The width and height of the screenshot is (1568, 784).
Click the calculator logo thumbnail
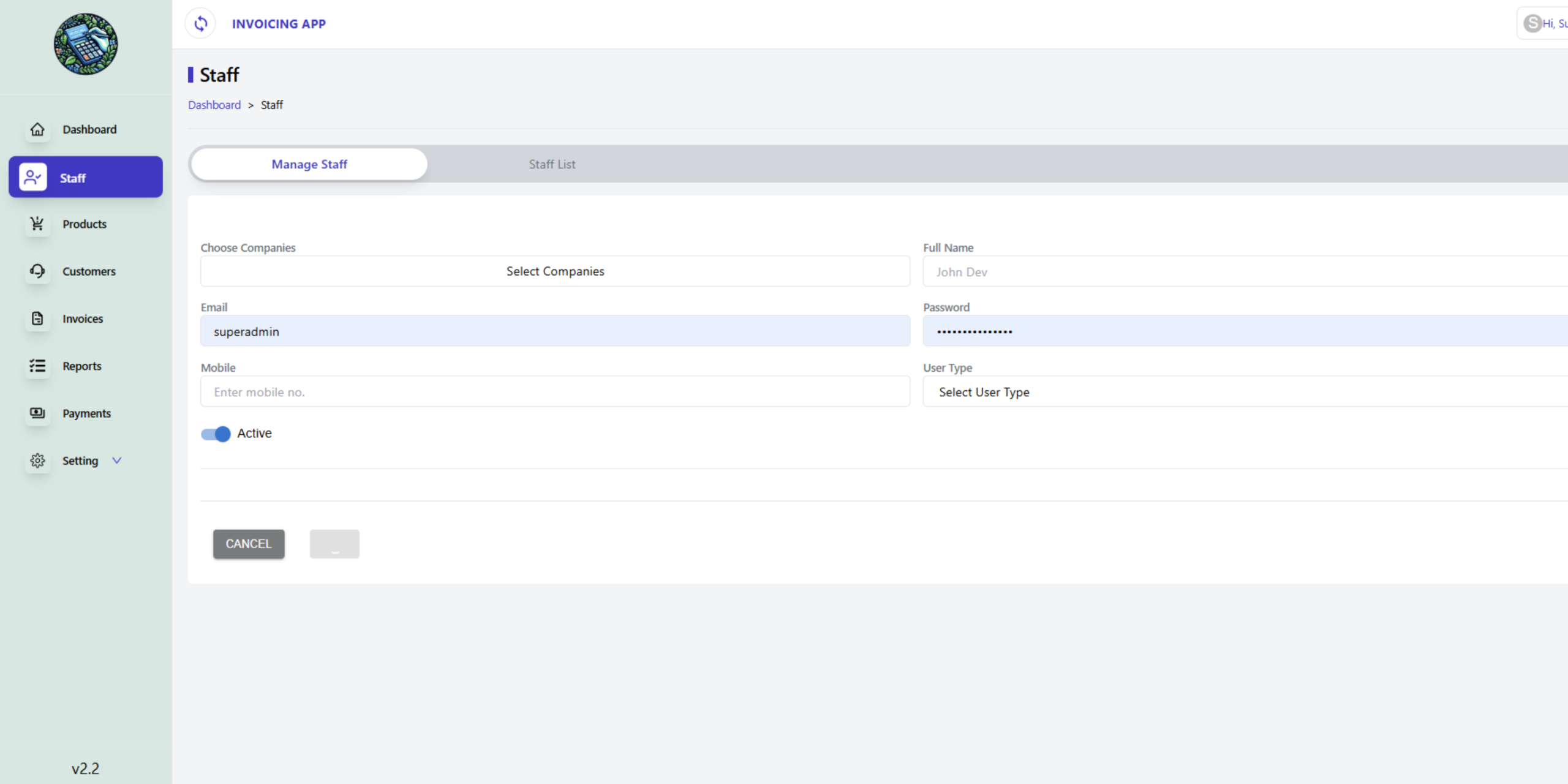86,44
